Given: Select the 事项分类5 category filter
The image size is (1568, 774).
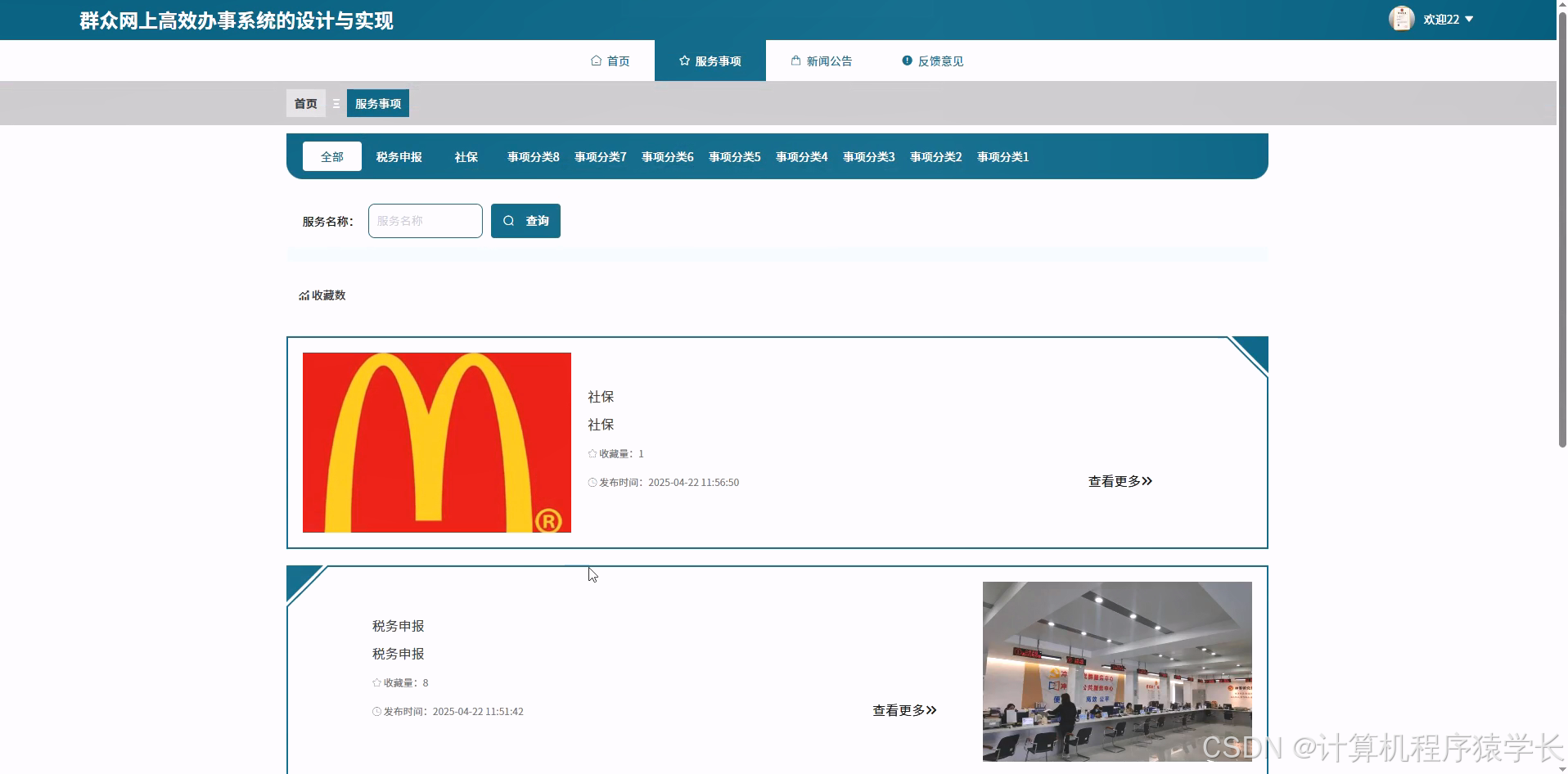Looking at the screenshot, I should click(734, 156).
